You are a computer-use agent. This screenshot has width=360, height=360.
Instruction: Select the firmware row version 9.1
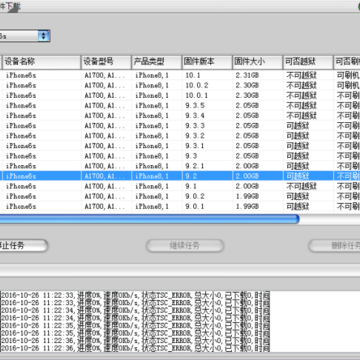pyautogui.click(x=180, y=186)
